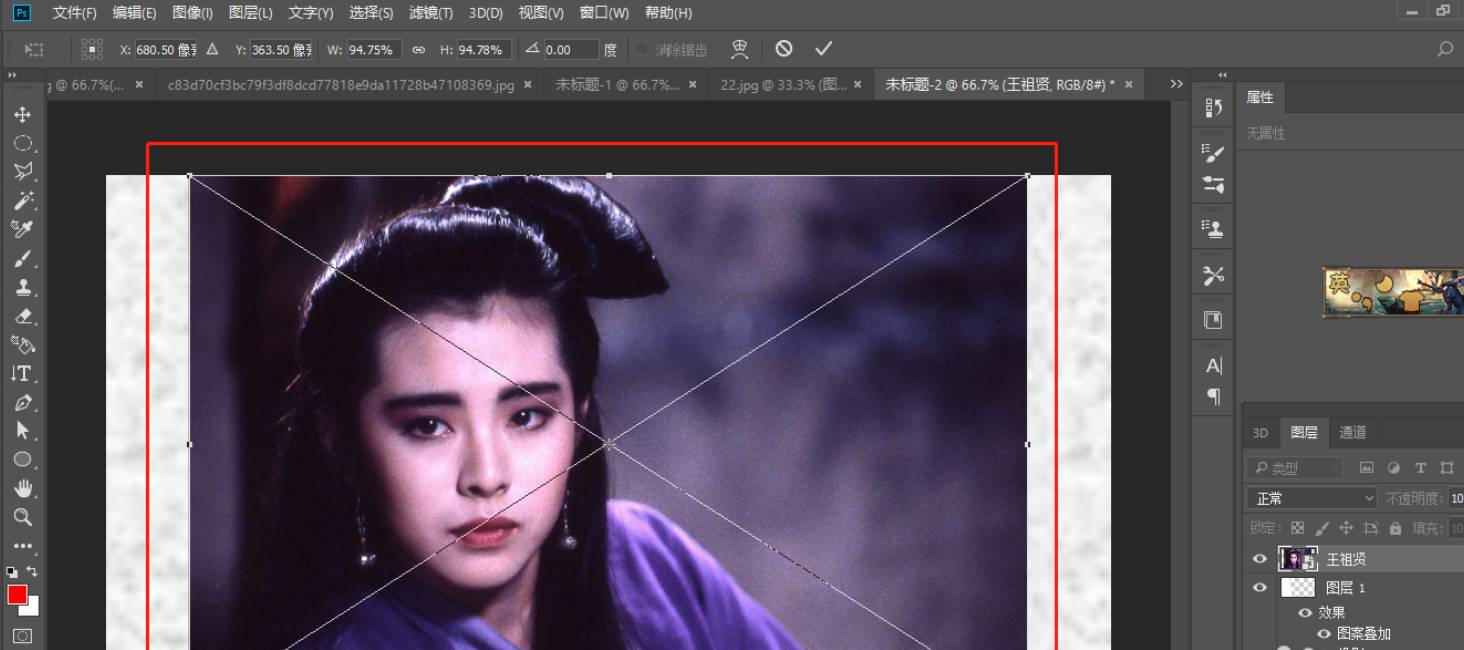The height and width of the screenshot is (650, 1464).
Task: Toggle lock transparent pixels
Action: (x=1297, y=528)
